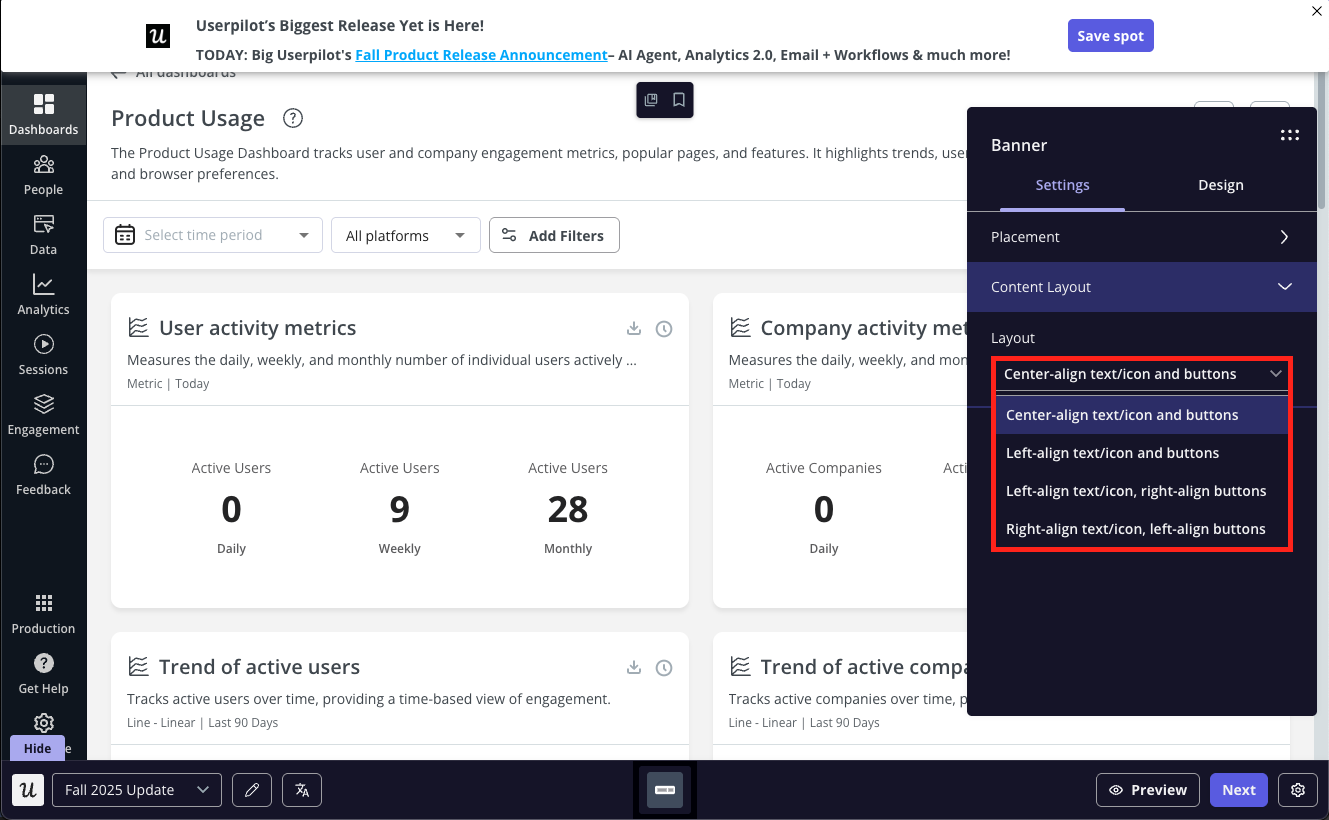
Task: Open the All platforms dropdown
Action: [x=406, y=235]
